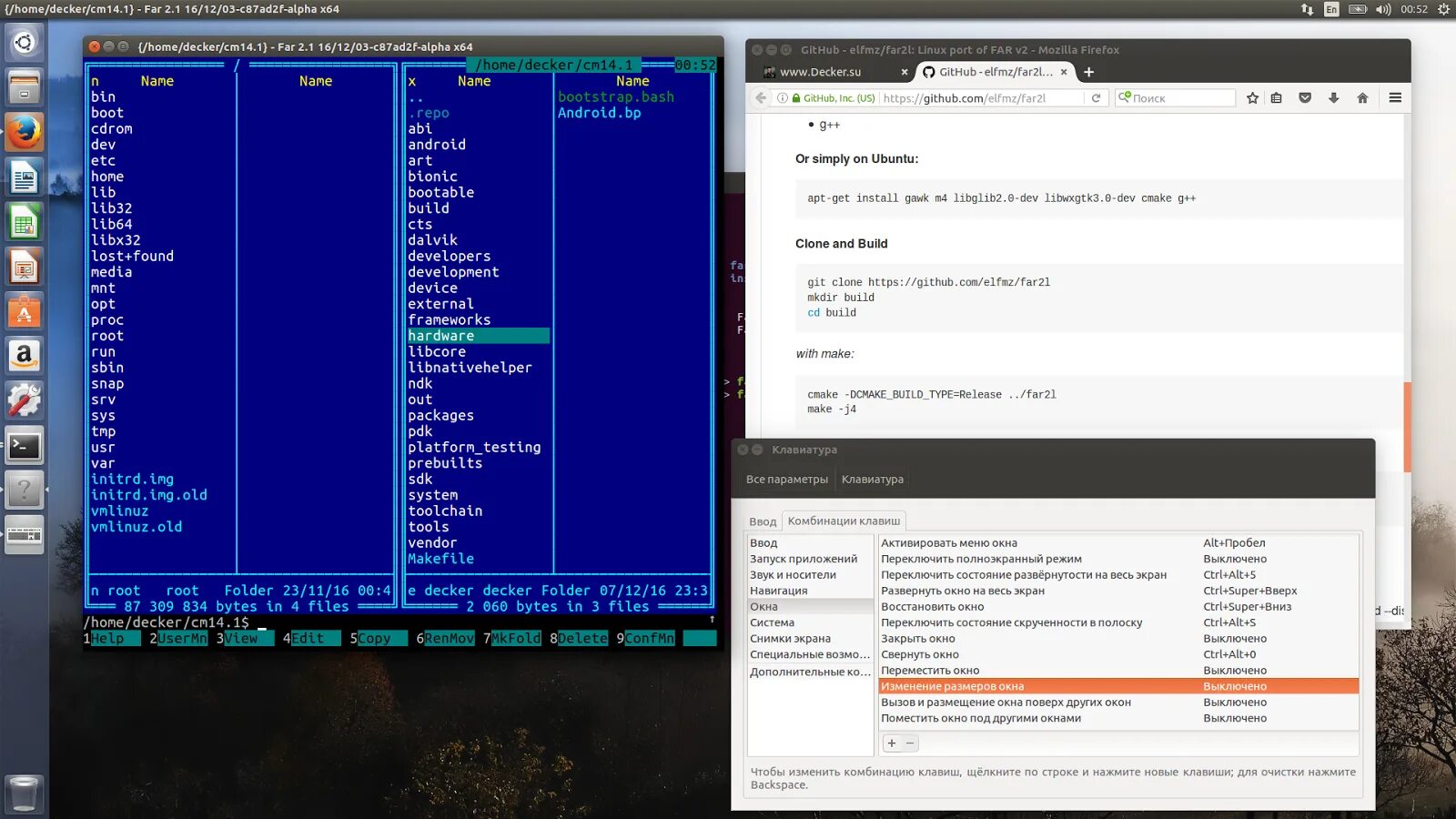Go back a page in Firefox

tap(761, 98)
